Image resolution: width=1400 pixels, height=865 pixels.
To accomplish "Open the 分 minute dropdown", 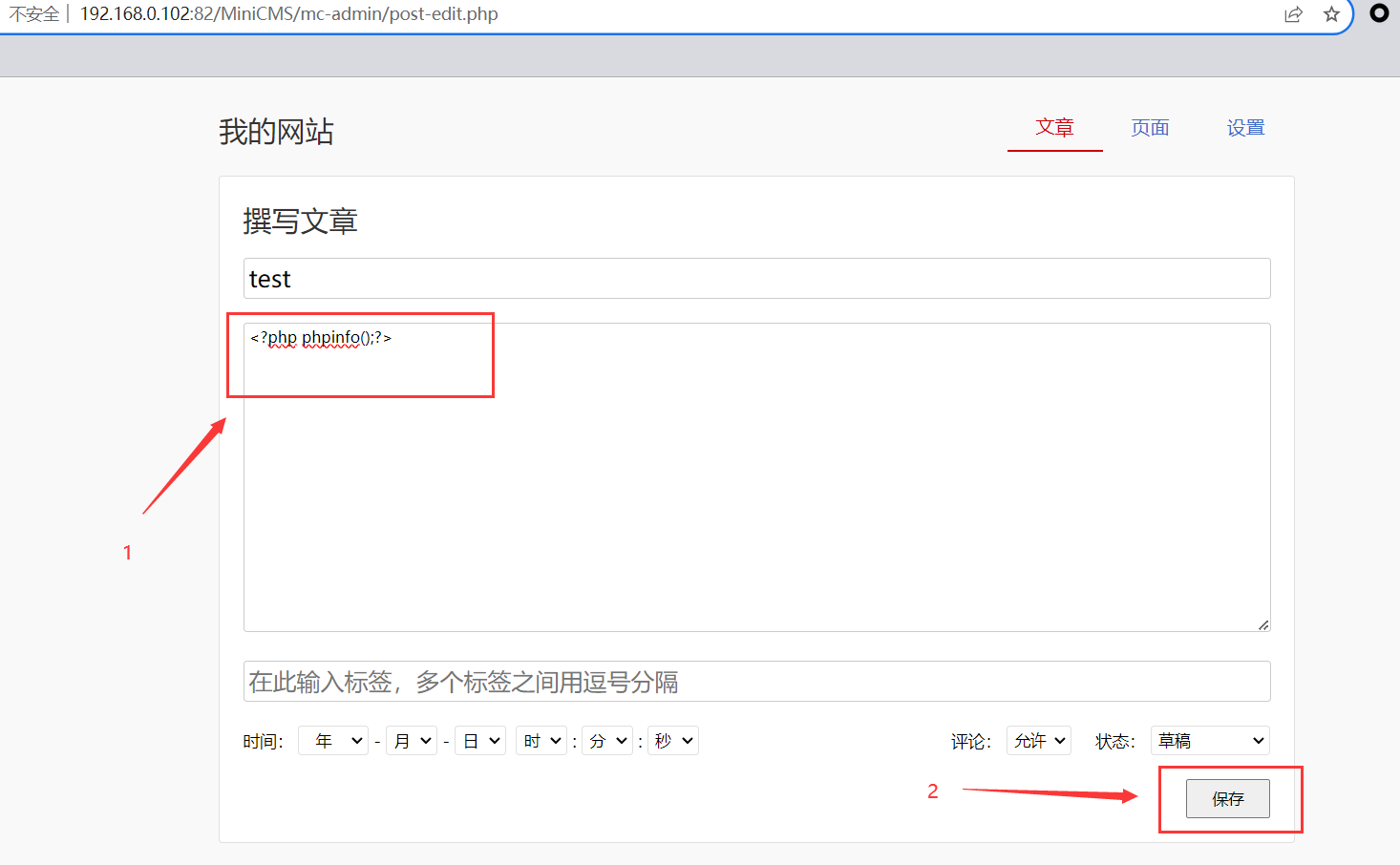I will tap(607, 741).
